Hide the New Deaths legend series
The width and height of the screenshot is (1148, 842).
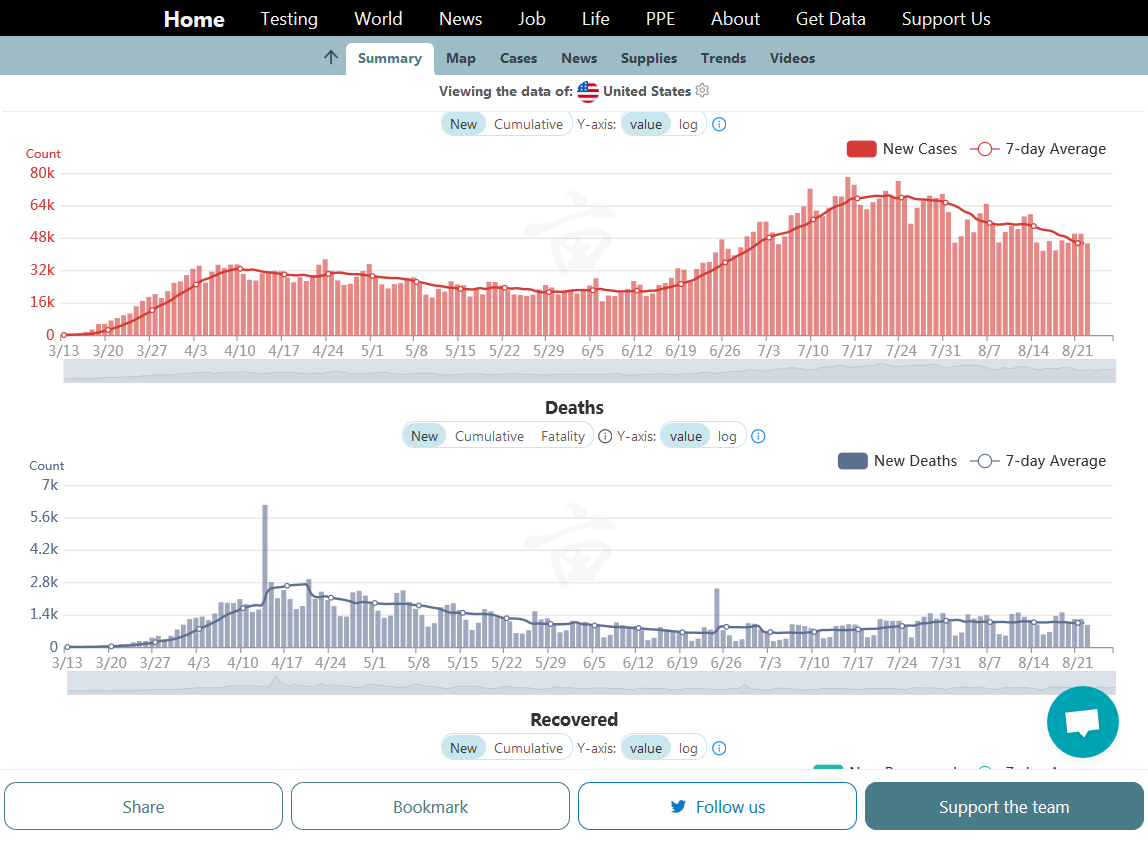coord(897,461)
